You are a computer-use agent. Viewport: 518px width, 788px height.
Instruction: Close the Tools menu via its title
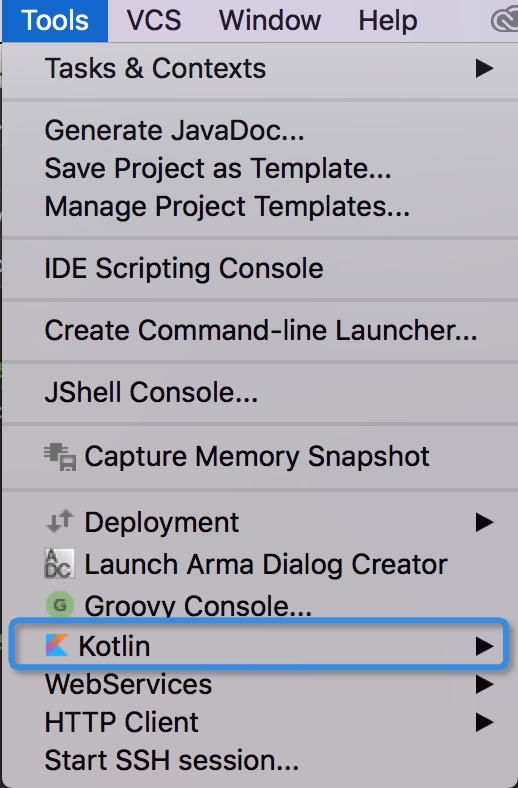(x=55, y=21)
